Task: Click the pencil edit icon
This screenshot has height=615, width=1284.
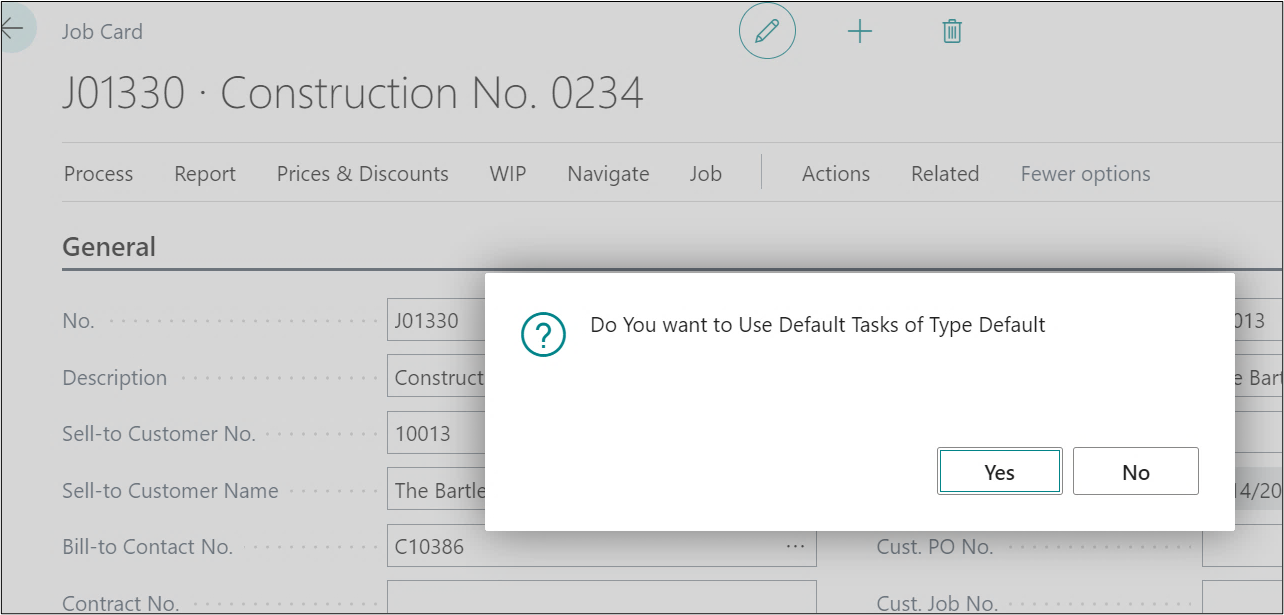Action: coord(767,32)
